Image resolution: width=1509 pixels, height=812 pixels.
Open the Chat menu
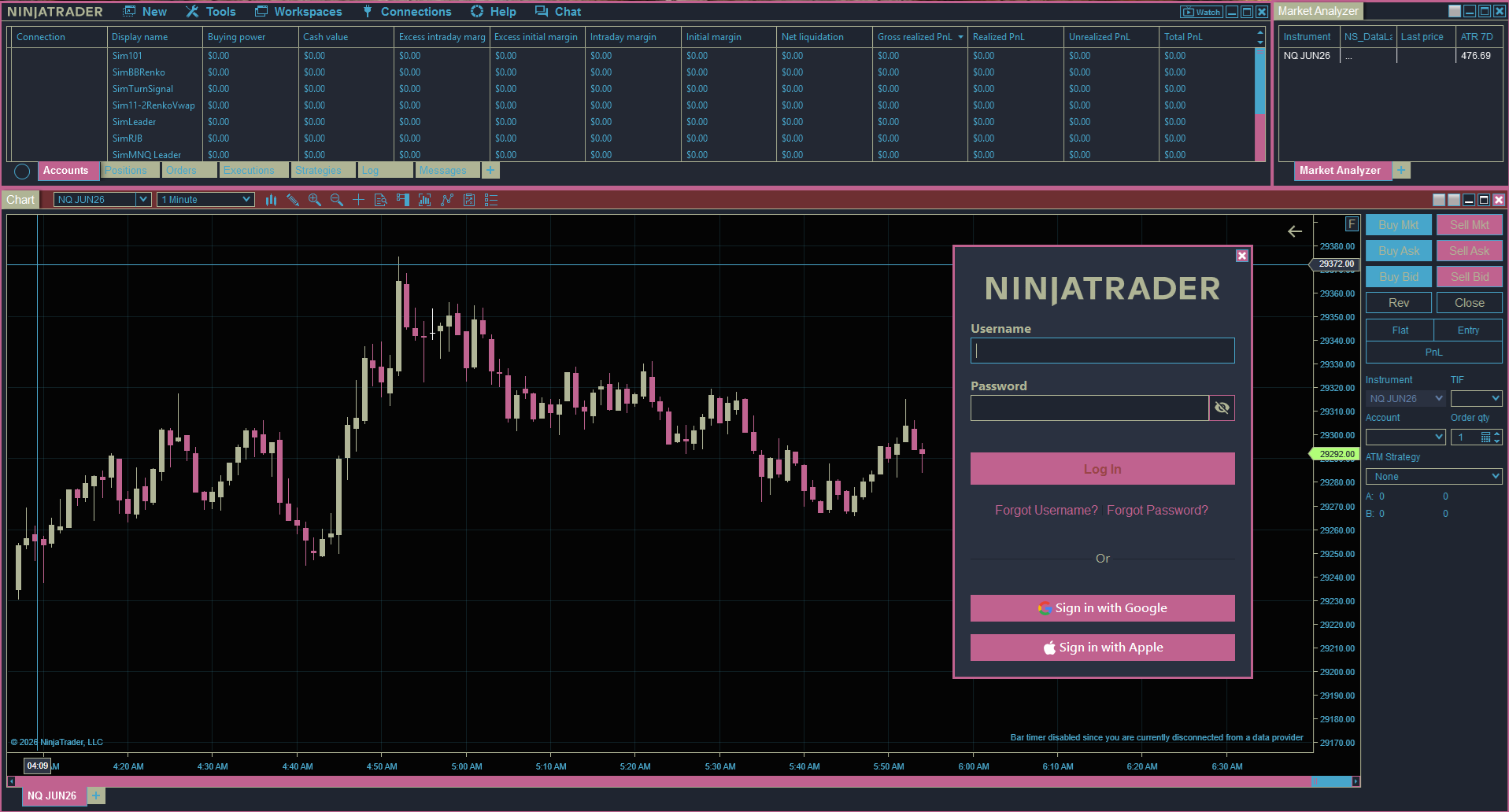(x=558, y=12)
